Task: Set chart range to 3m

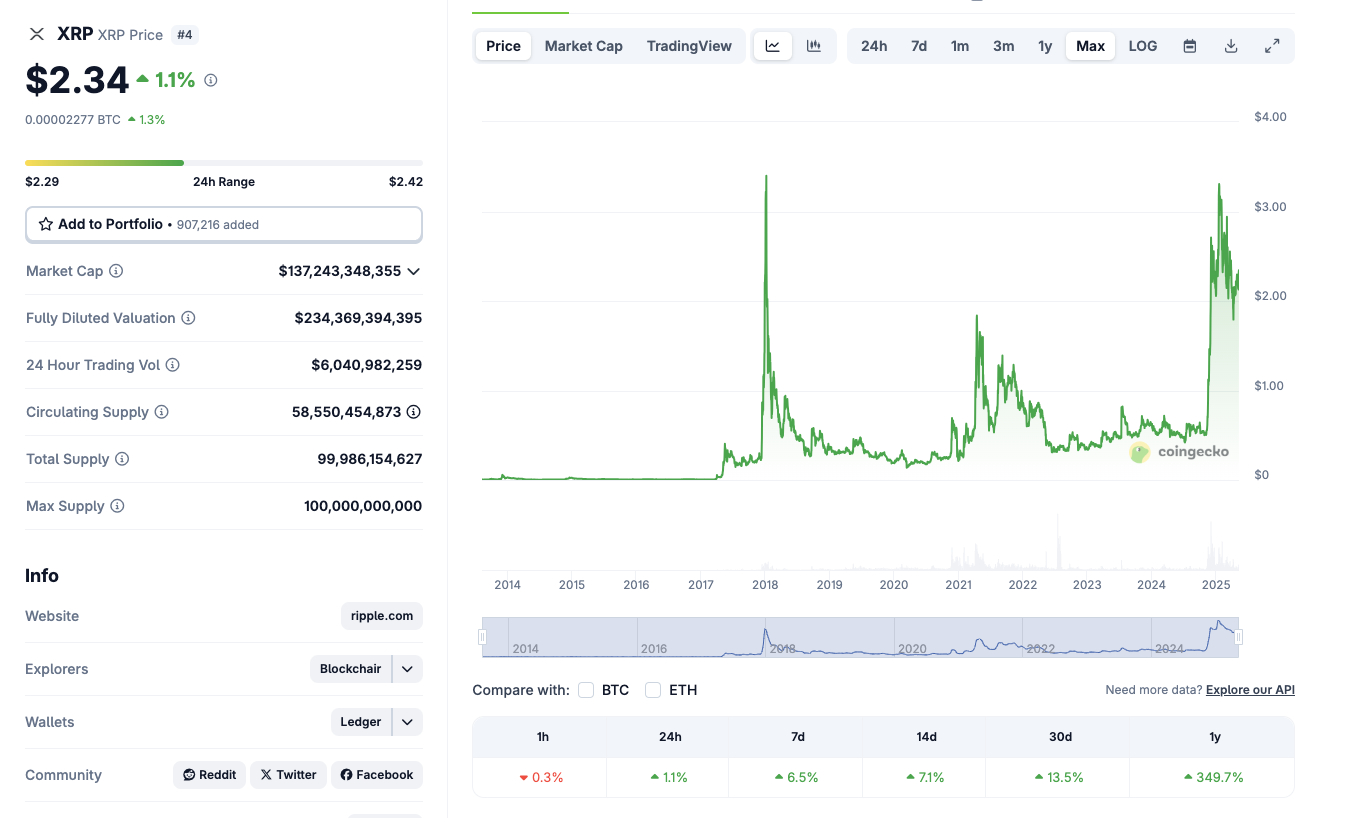Action: (1004, 46)
